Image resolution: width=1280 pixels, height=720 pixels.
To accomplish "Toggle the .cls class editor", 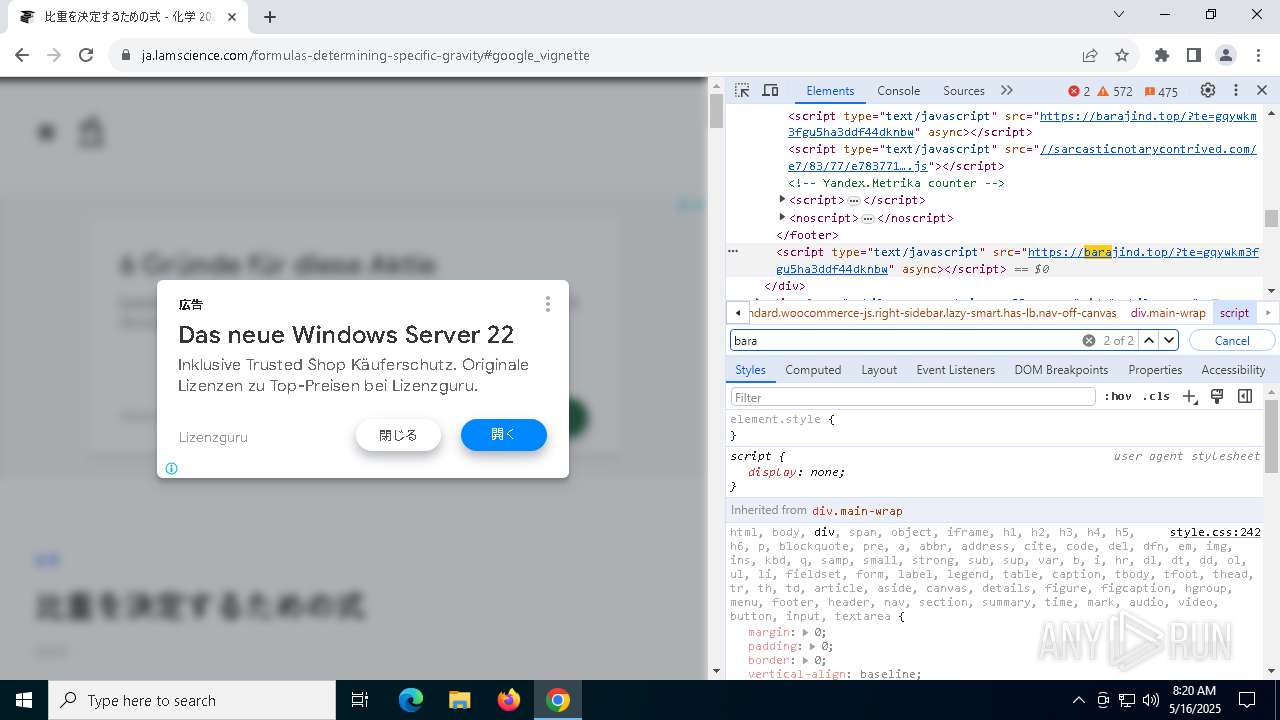I will coord(1156,397).
